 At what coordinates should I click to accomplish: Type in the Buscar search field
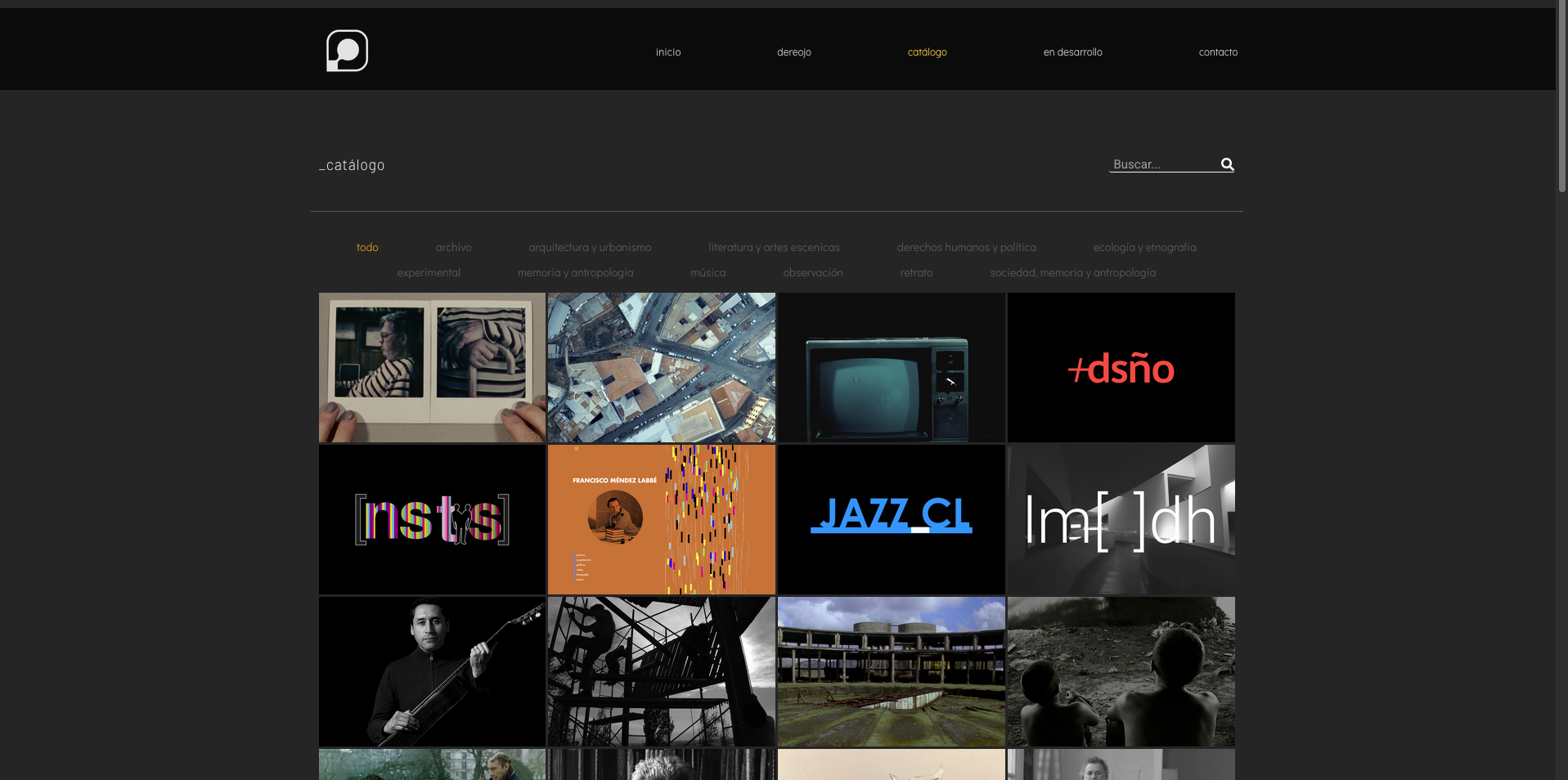pos(1163,164)
